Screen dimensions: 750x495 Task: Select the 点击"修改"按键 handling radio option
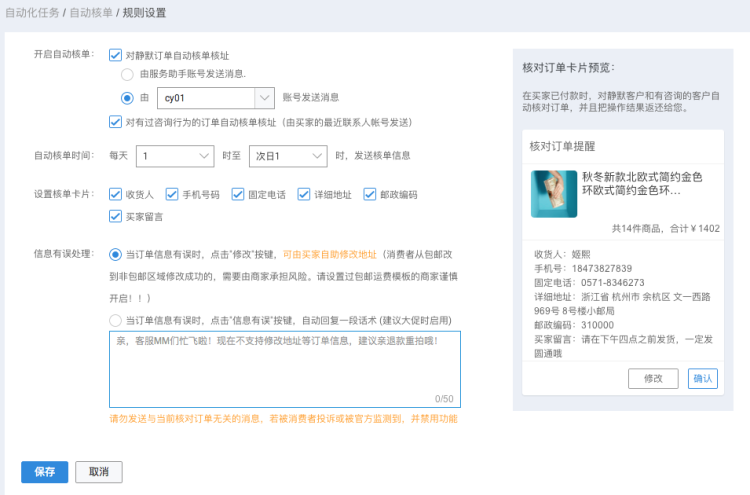(x=116, y=254)
